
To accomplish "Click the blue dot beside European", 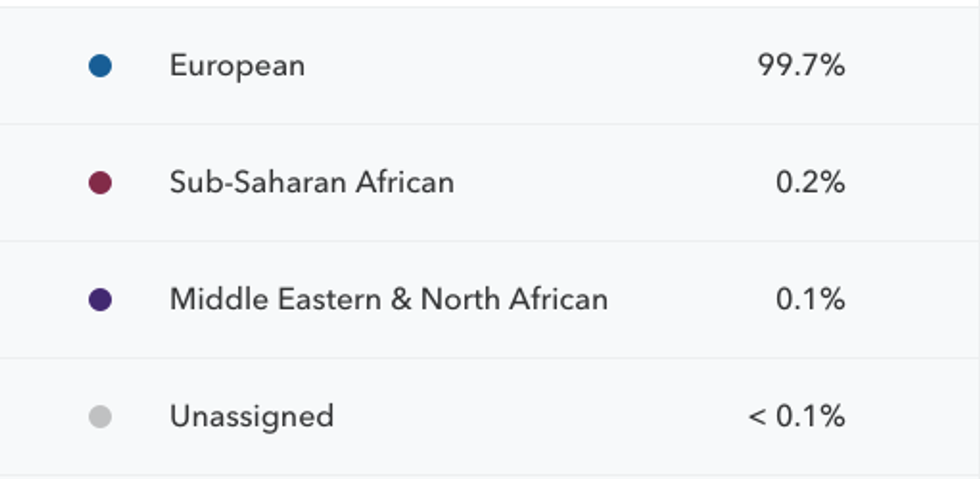I will 100,66.
